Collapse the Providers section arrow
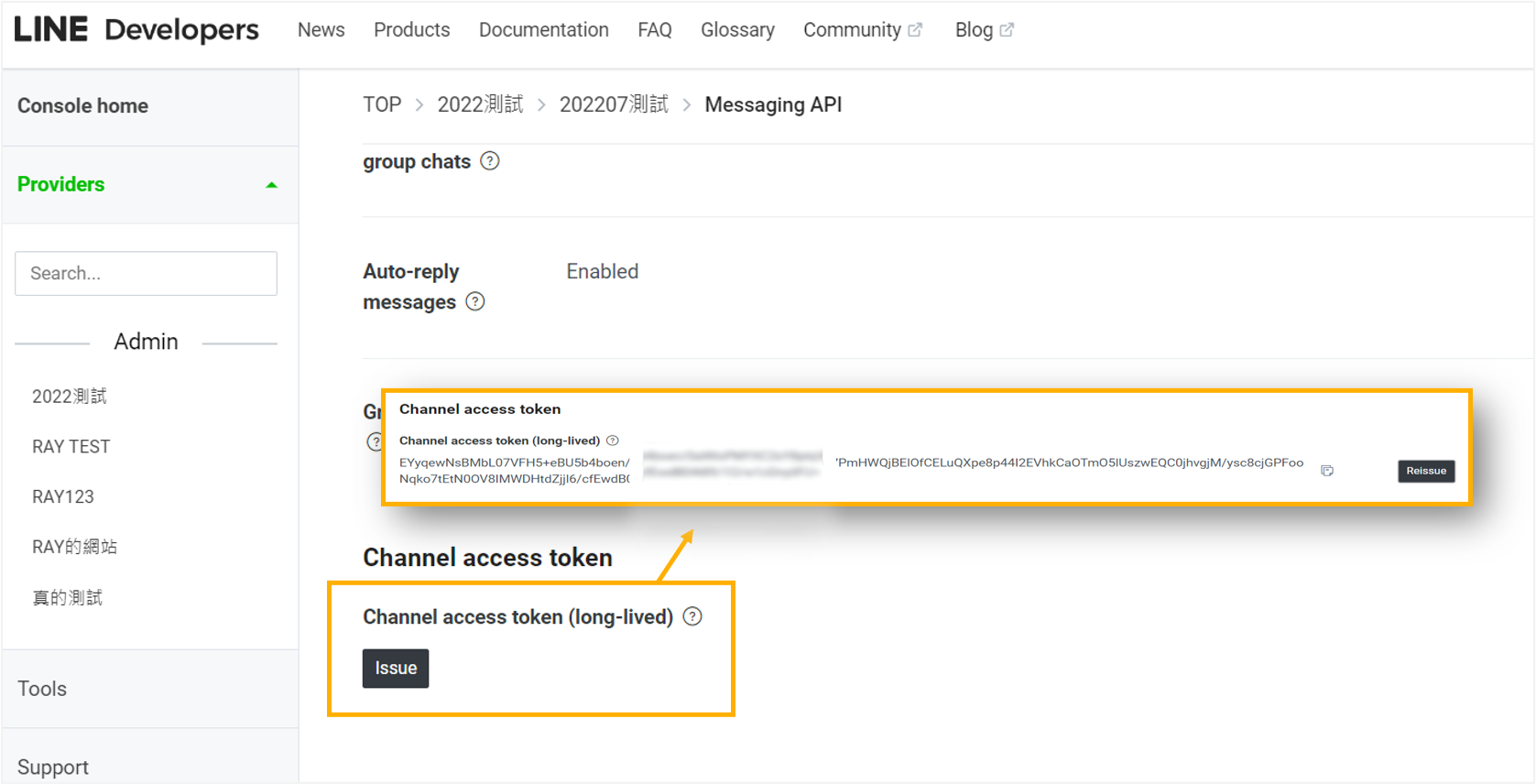Screen dimensions: 1536x784 click(x=271, y=185)
